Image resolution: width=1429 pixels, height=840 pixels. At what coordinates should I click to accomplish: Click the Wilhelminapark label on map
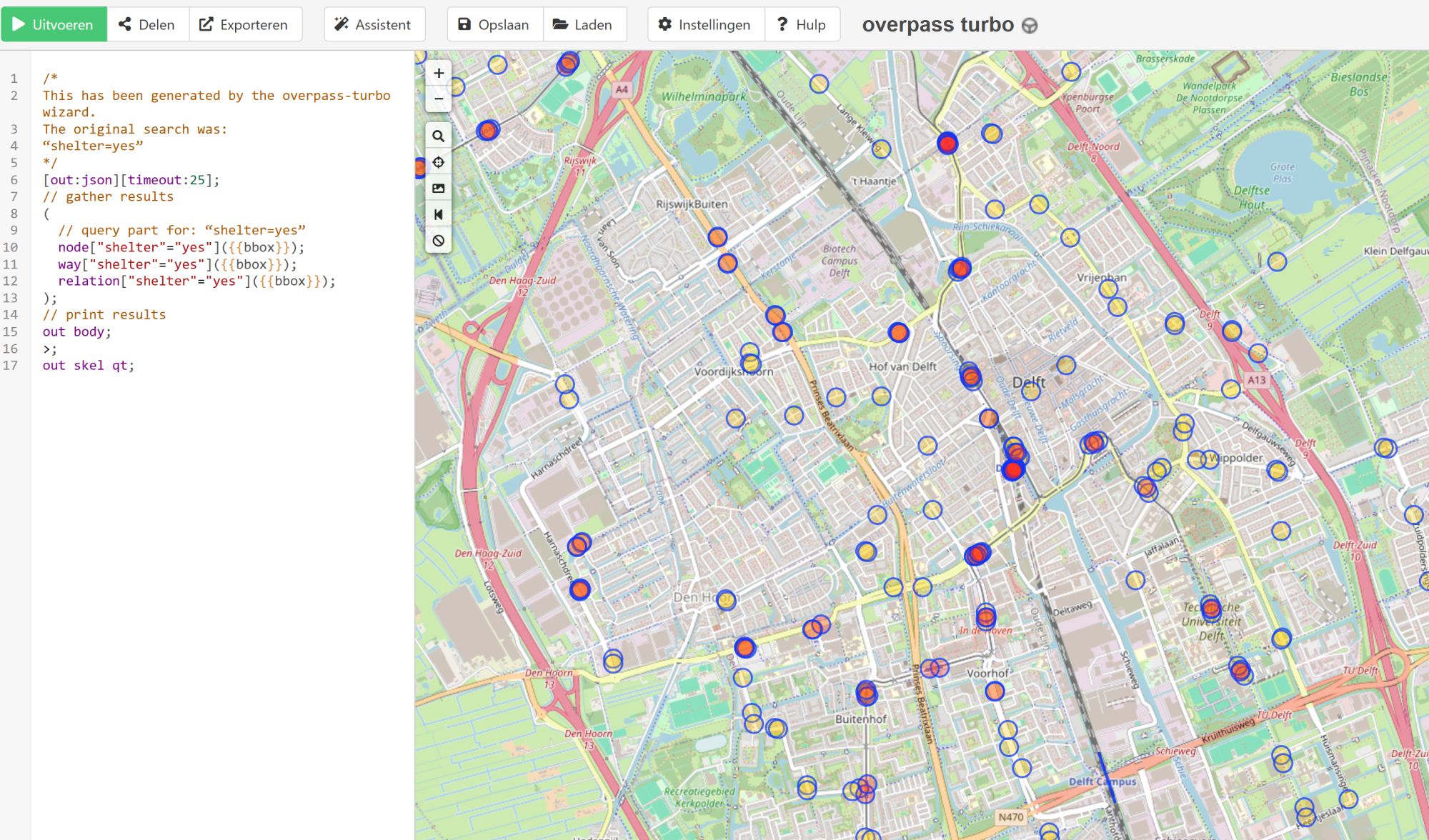(703, 96)
